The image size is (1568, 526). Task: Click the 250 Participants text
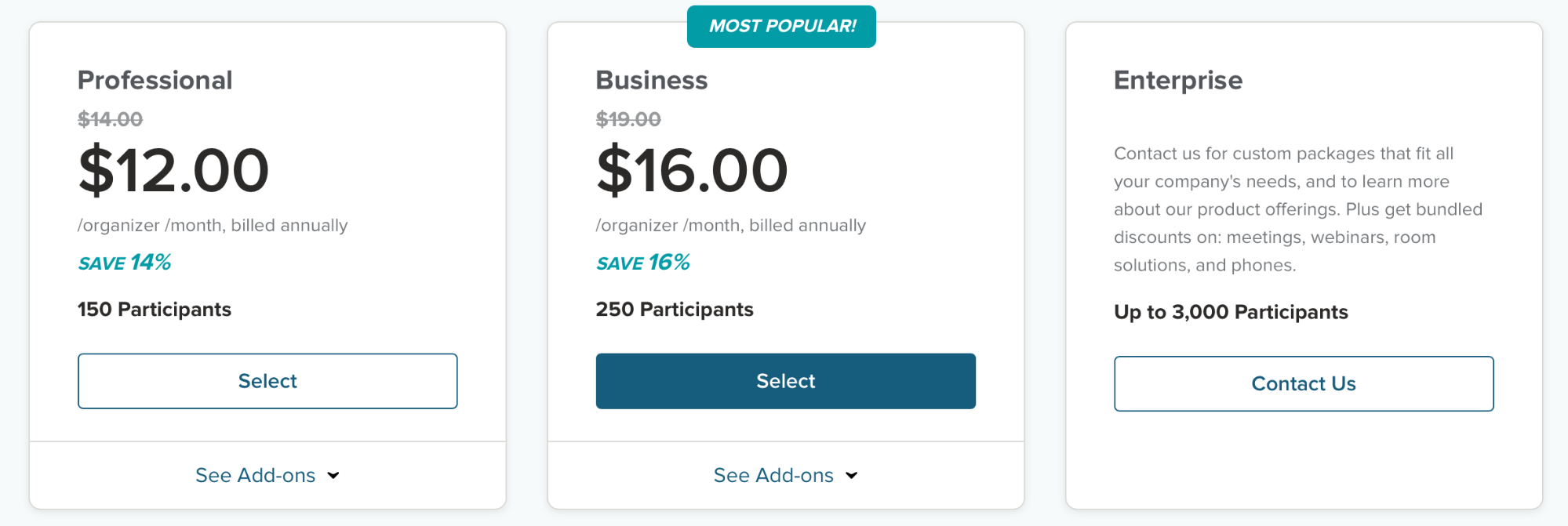(675, 310)
